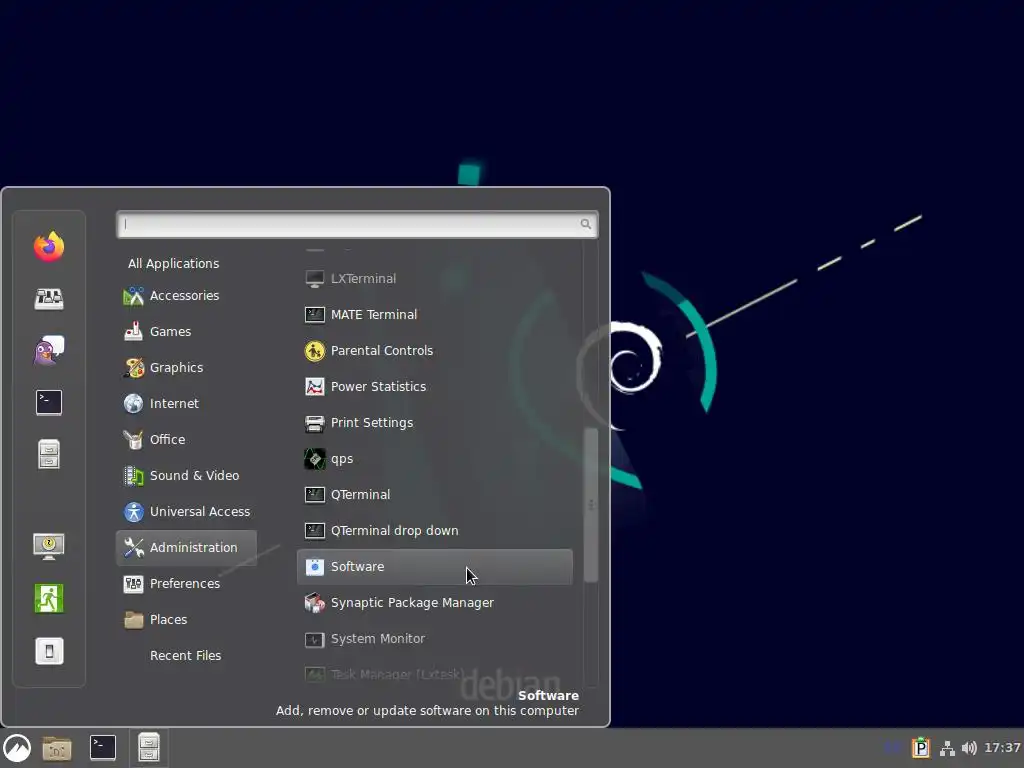Image resolution: width=1024 pixels, height=768 pixels.
Task: Click the Accessories scissors icon
Action: click(x=133, y=296)
